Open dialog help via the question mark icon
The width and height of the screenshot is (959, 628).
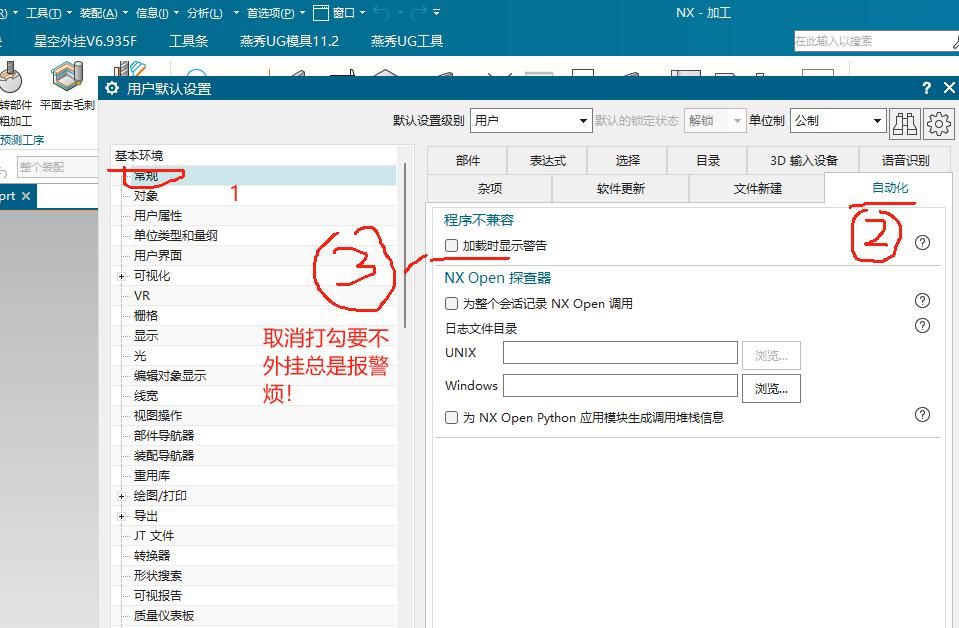925,88
